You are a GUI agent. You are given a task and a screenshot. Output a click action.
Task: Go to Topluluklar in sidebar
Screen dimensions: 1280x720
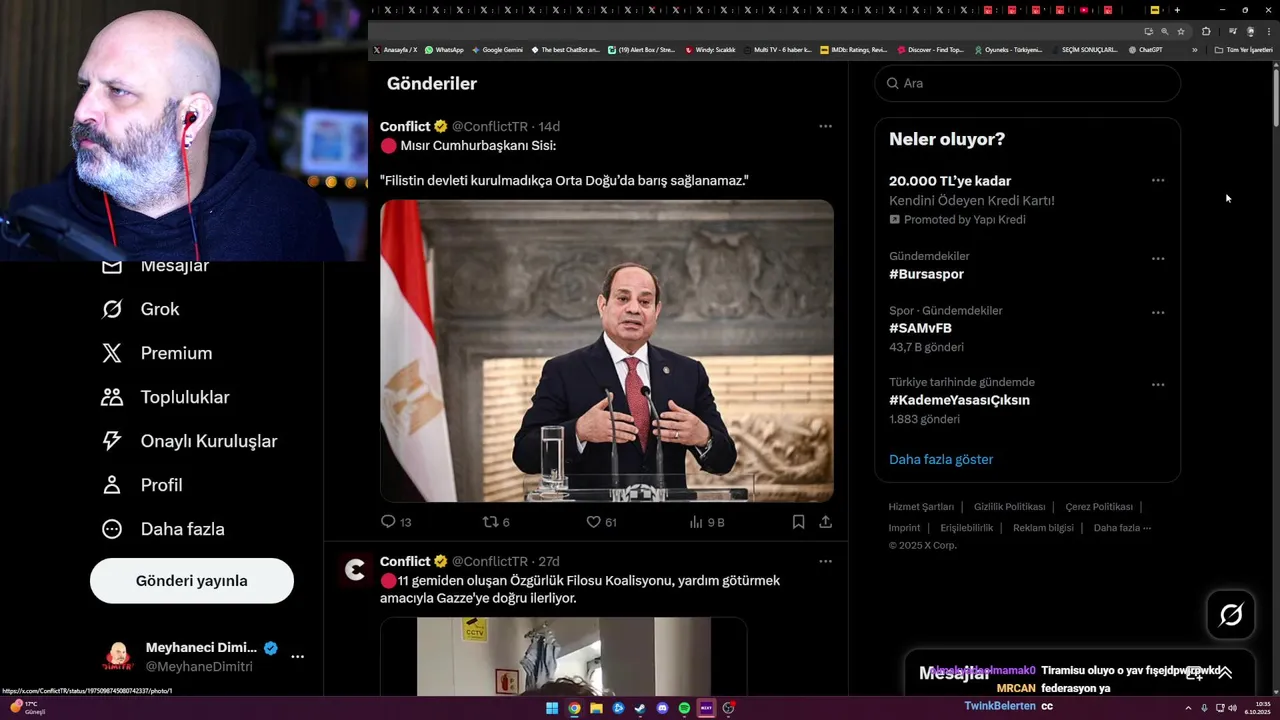point(165,397)
